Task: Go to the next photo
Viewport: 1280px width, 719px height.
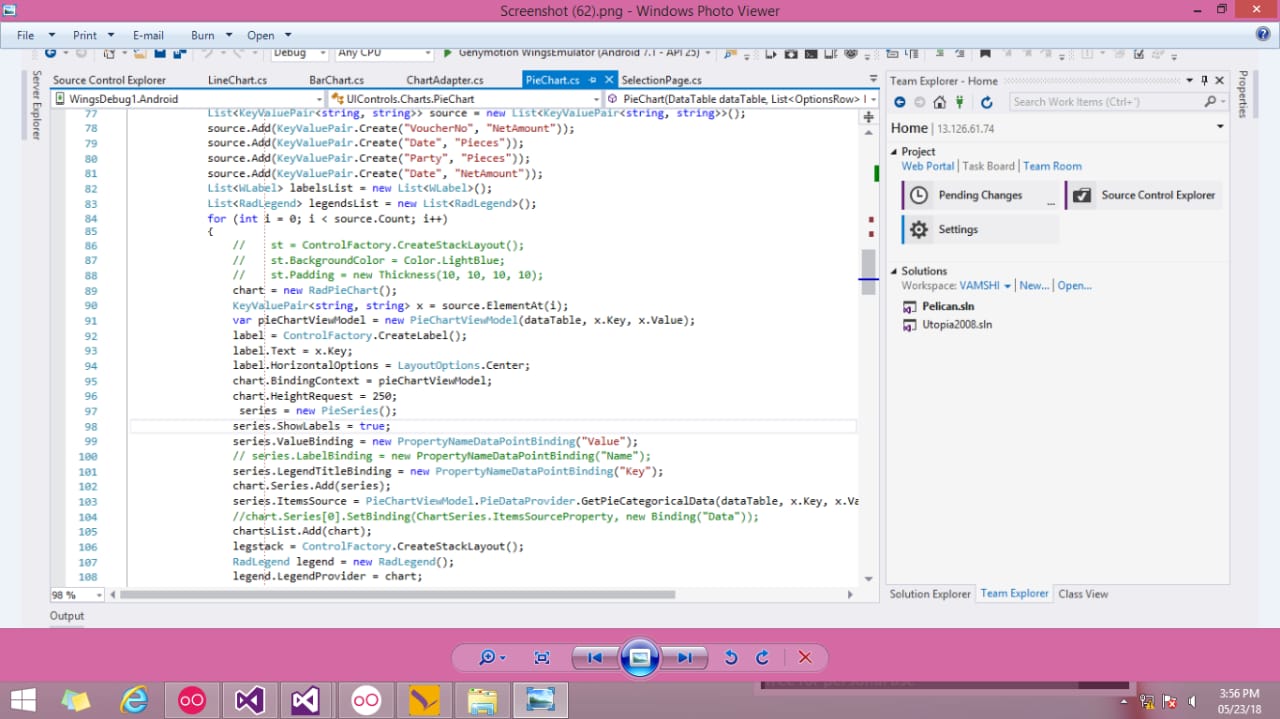Action: (x=685, y=657)
